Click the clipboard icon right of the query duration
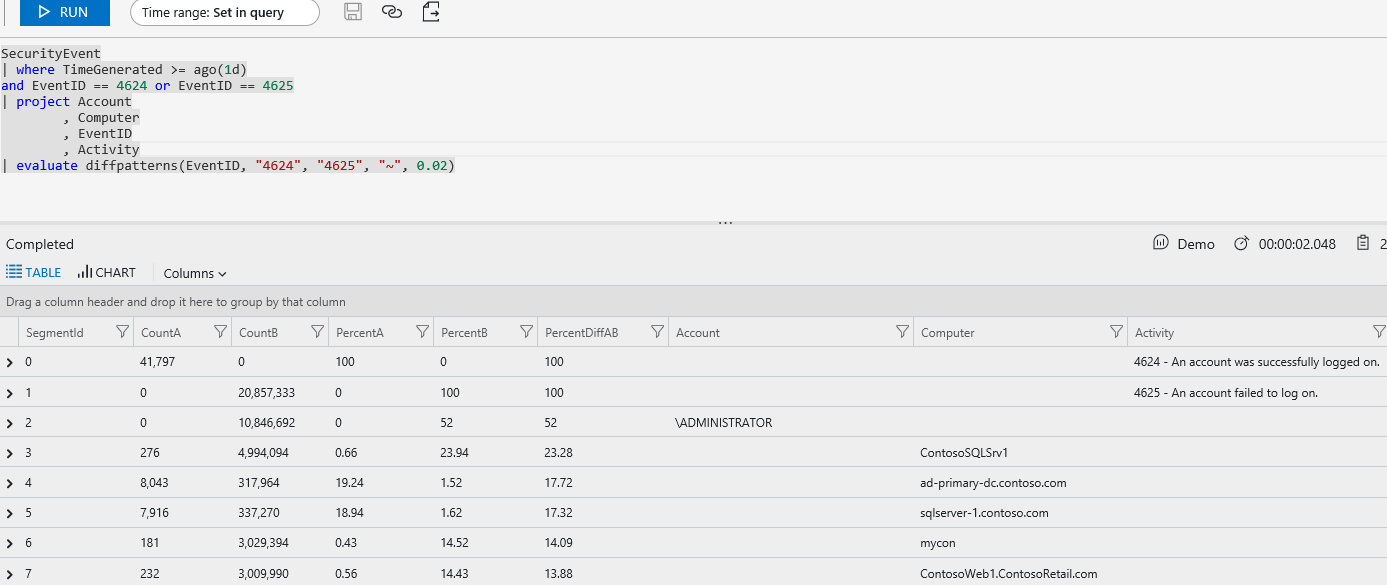Screen dimensions: 1387x585 point(1362,244)
